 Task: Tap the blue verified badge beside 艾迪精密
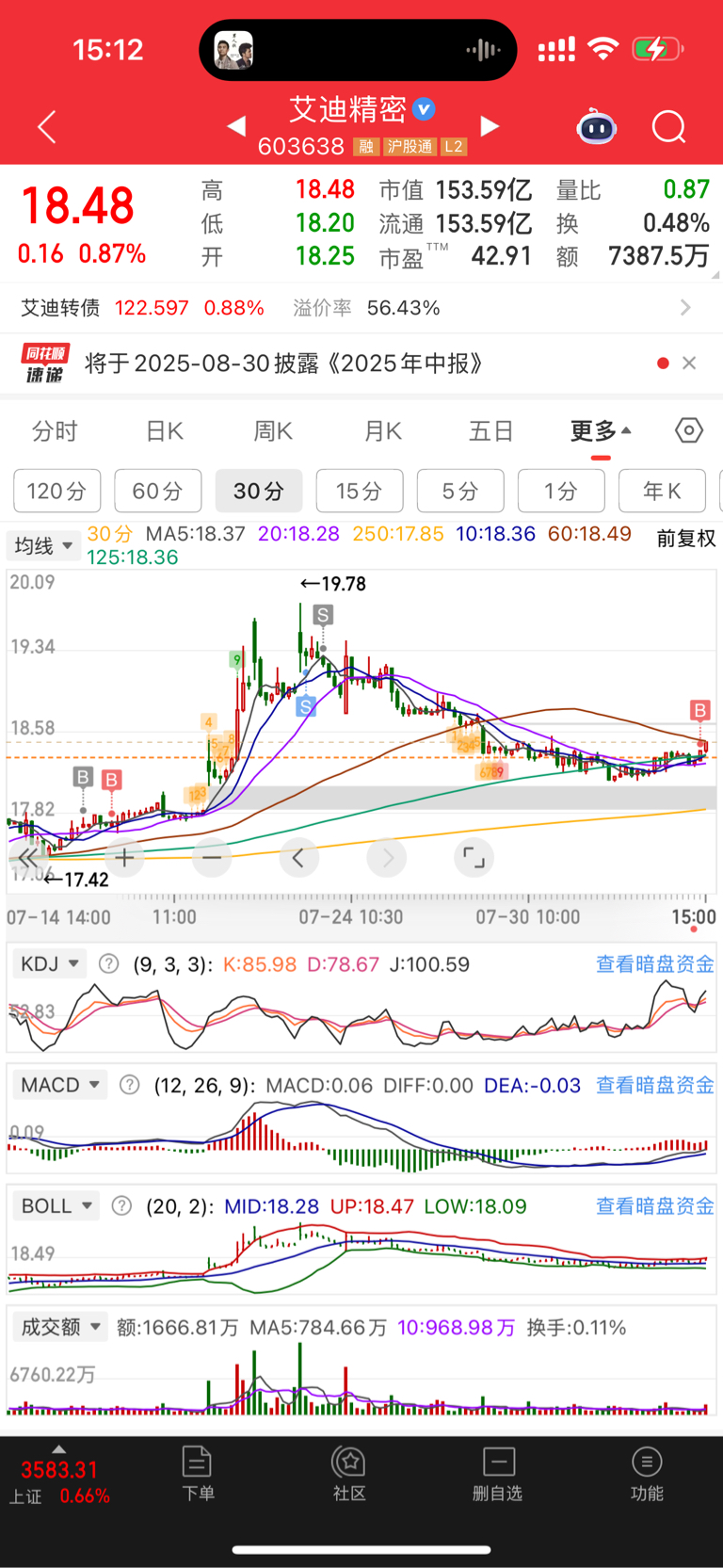point(425,109)
